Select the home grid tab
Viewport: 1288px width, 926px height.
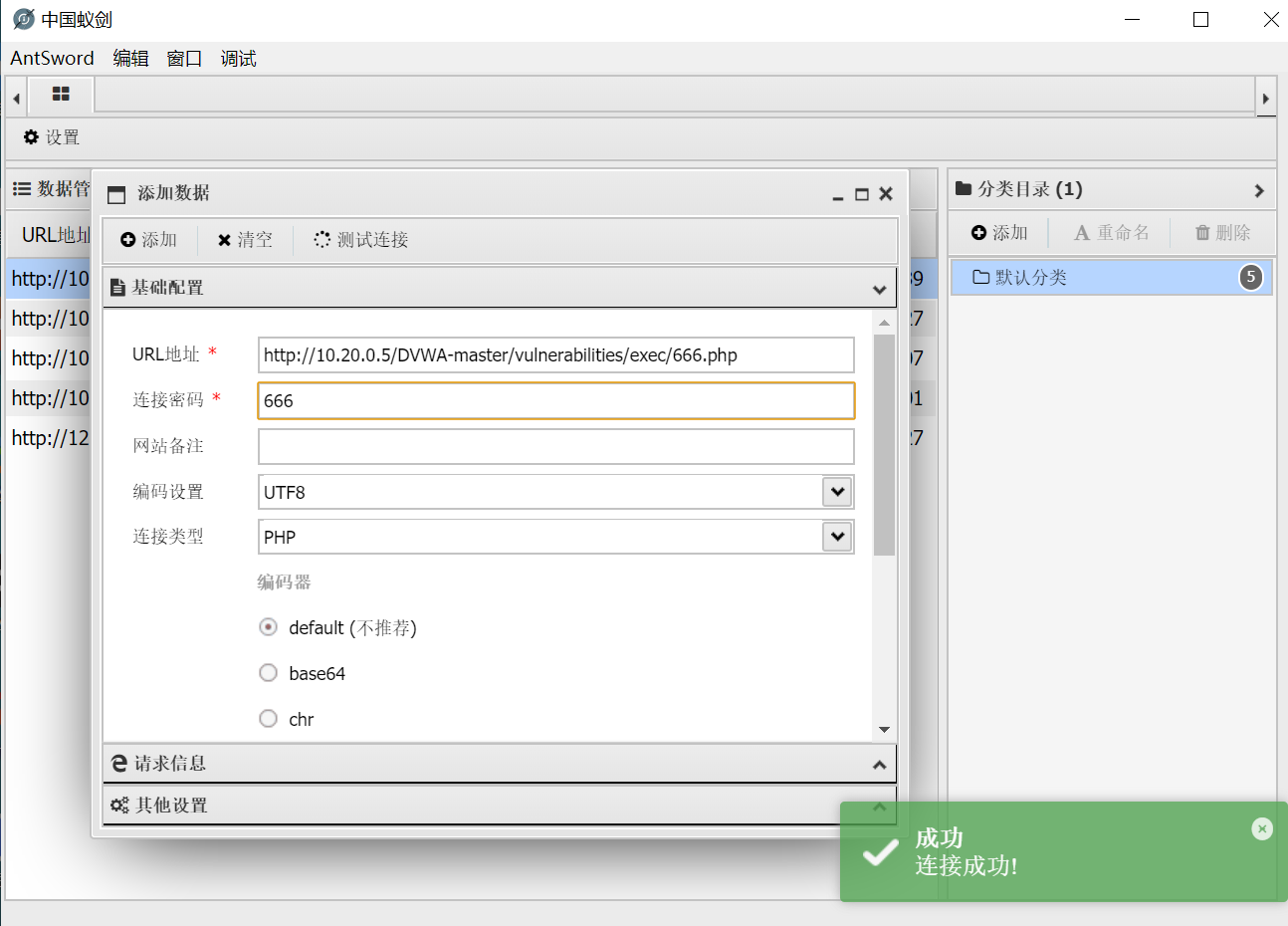(61, 94)
